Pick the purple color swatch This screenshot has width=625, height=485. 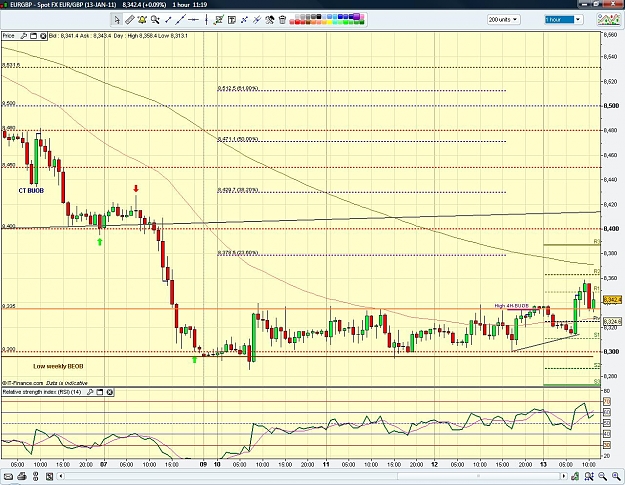[x=356, y=16]
